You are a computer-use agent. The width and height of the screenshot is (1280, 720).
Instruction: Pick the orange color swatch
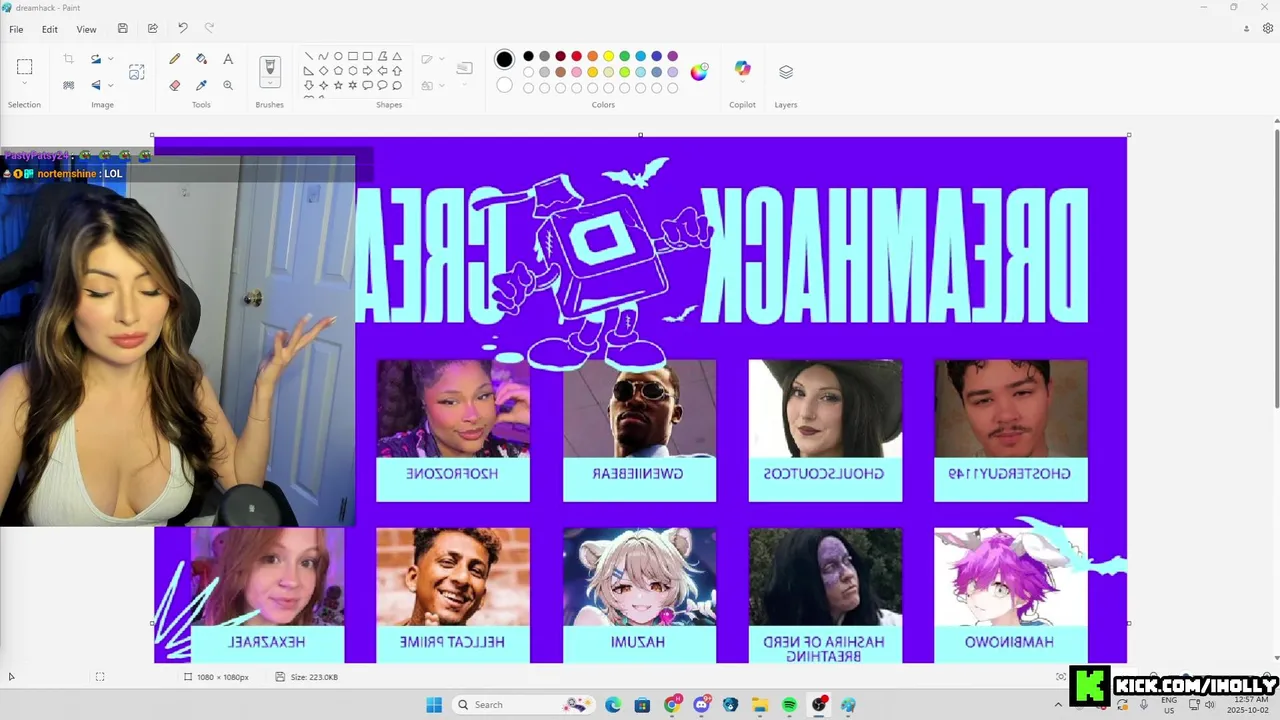click(593, 56)
